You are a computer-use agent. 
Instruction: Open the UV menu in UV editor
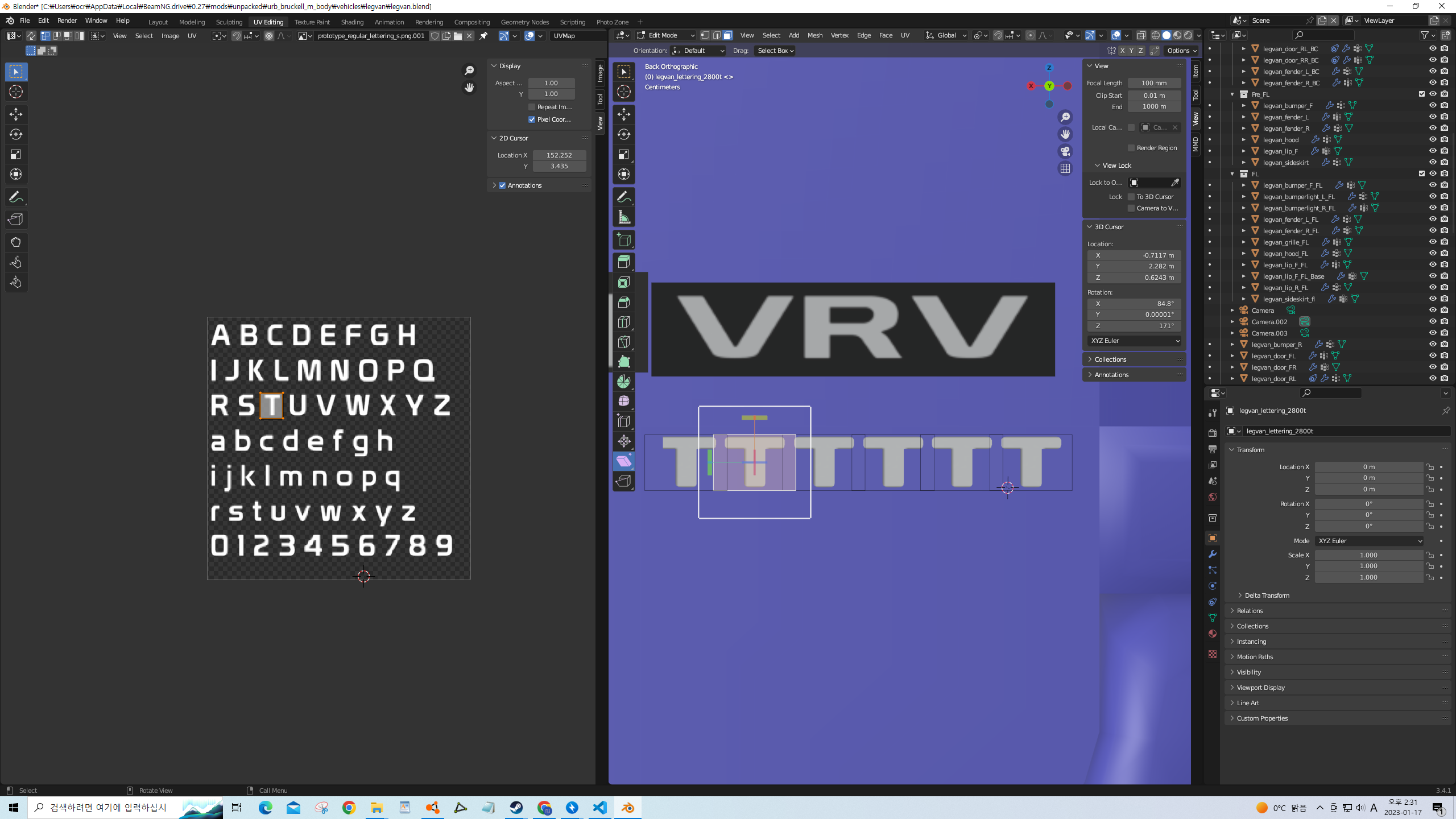coord(192,36)
